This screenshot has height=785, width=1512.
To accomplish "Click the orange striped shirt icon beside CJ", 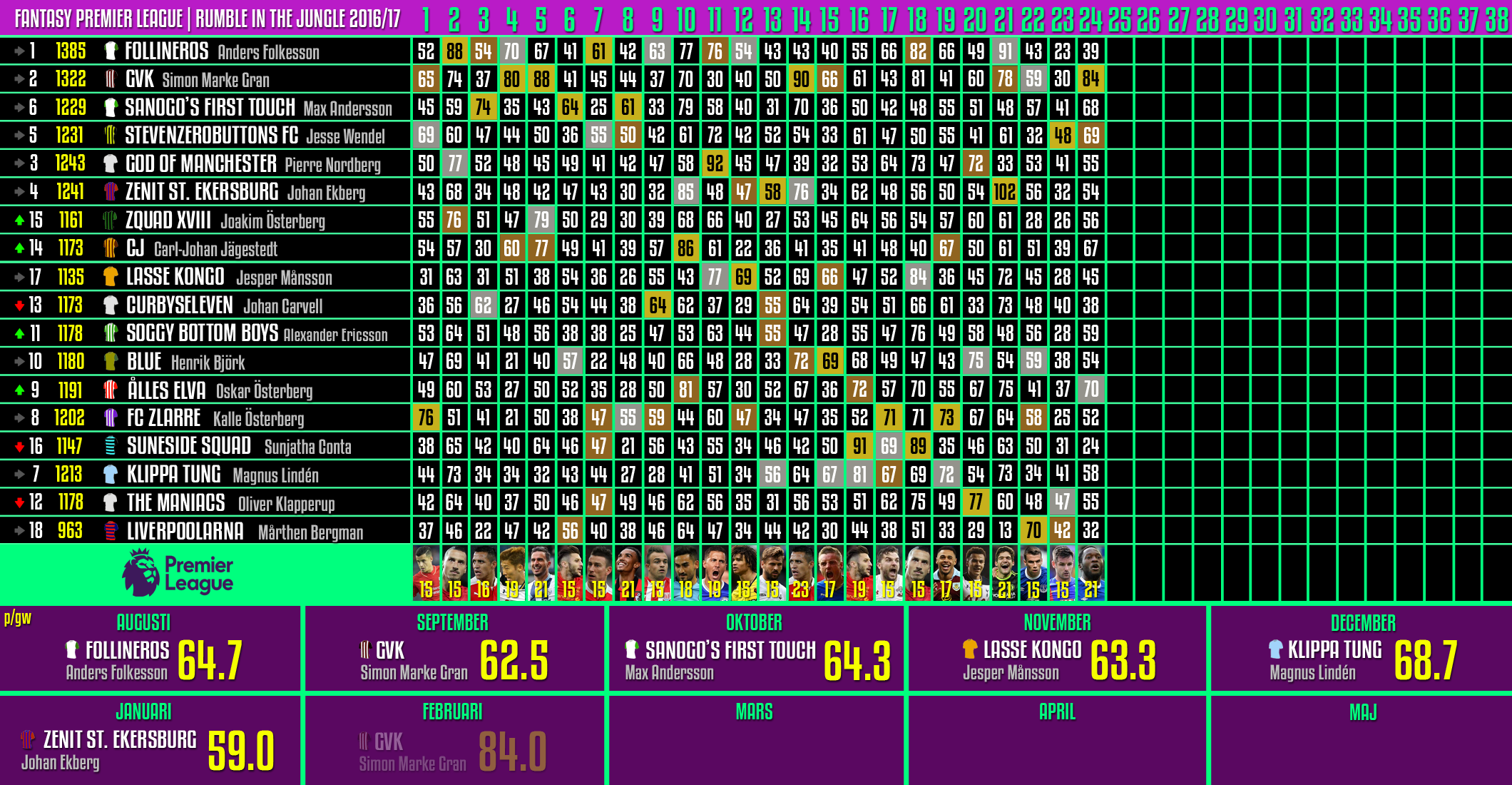I will coord(111,248).
